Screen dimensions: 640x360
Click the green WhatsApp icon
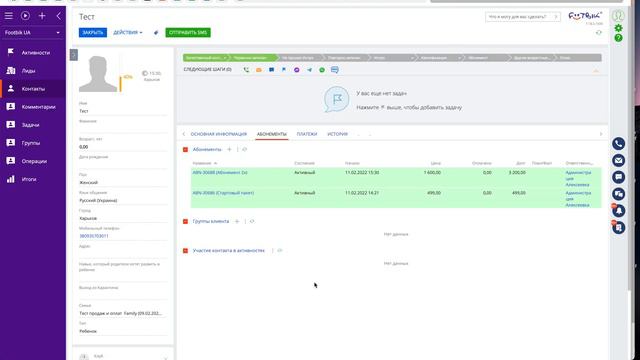[322, 70]
